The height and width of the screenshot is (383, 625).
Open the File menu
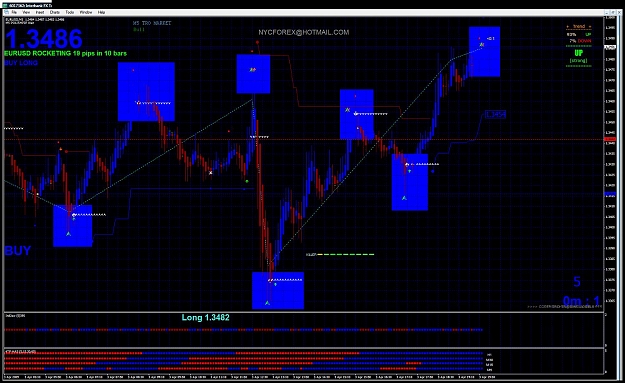tap(14, 12)
